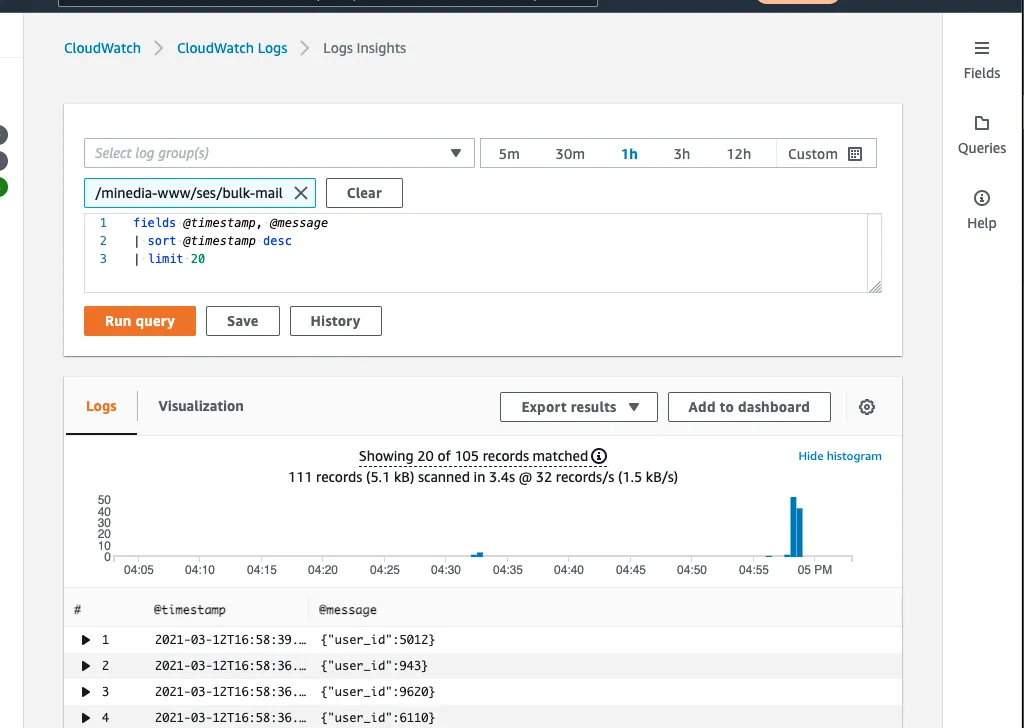Screen dimensions: 1024x728
Task: Select the 5m time range
Action: [509, 154]
